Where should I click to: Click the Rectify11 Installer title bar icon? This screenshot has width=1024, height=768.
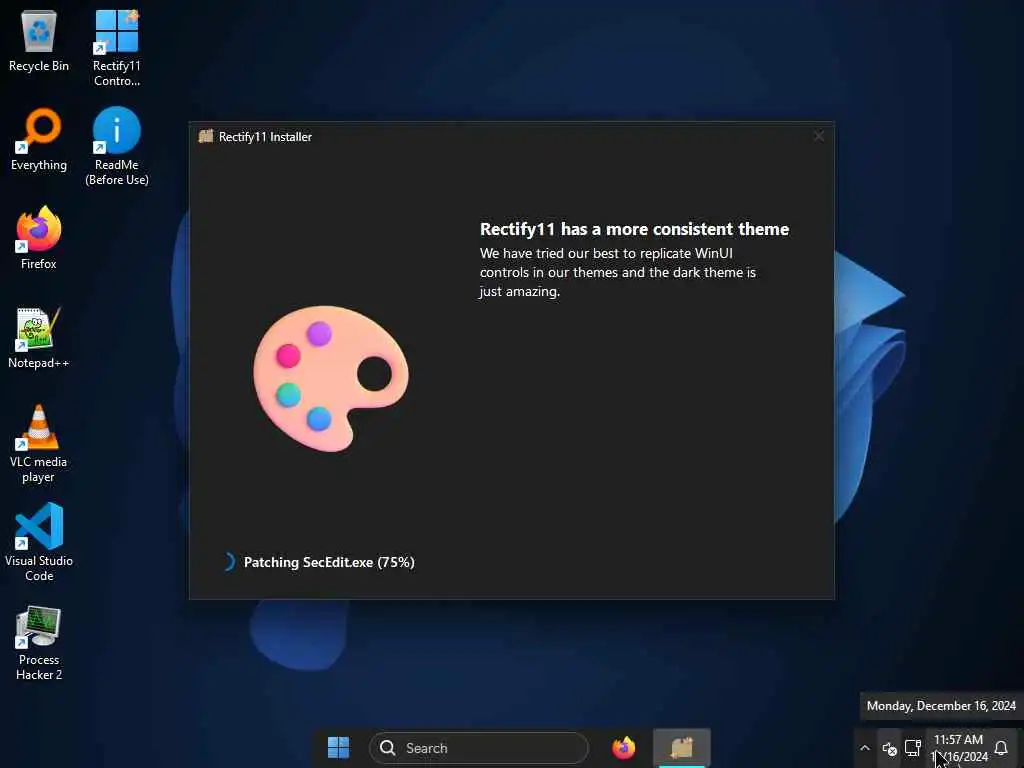click(x=206, y=136)
